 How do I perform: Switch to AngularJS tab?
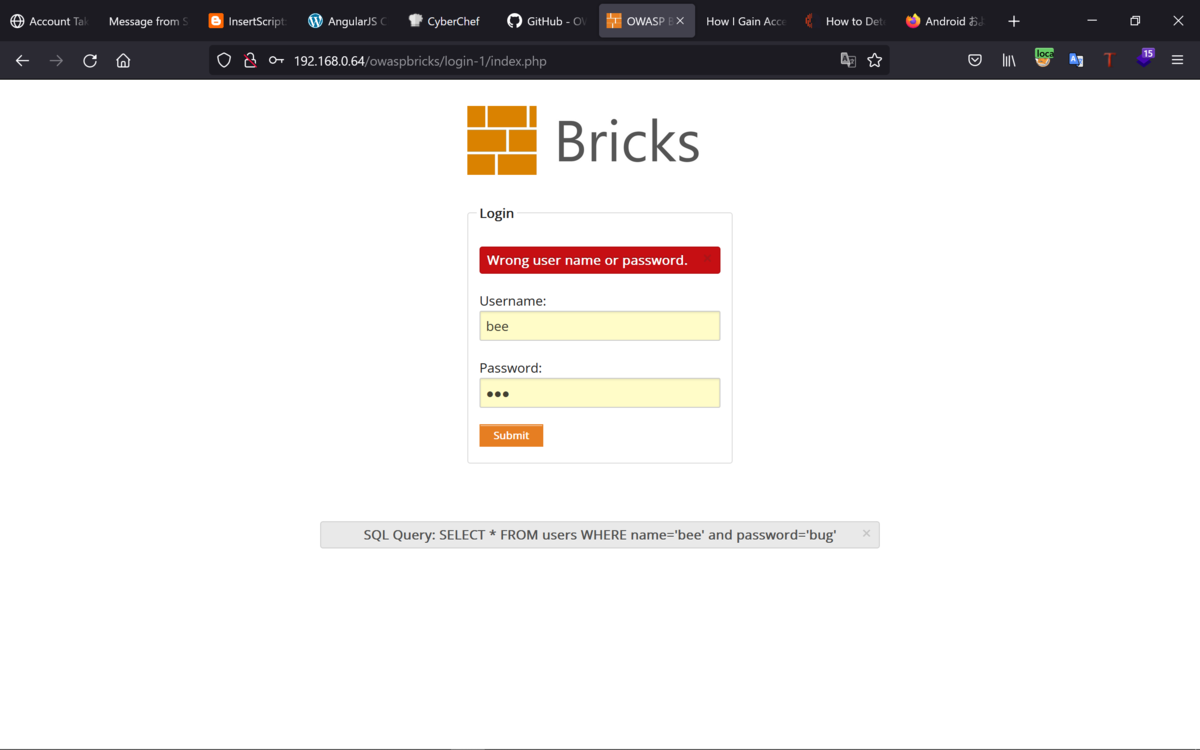point(346,21)
